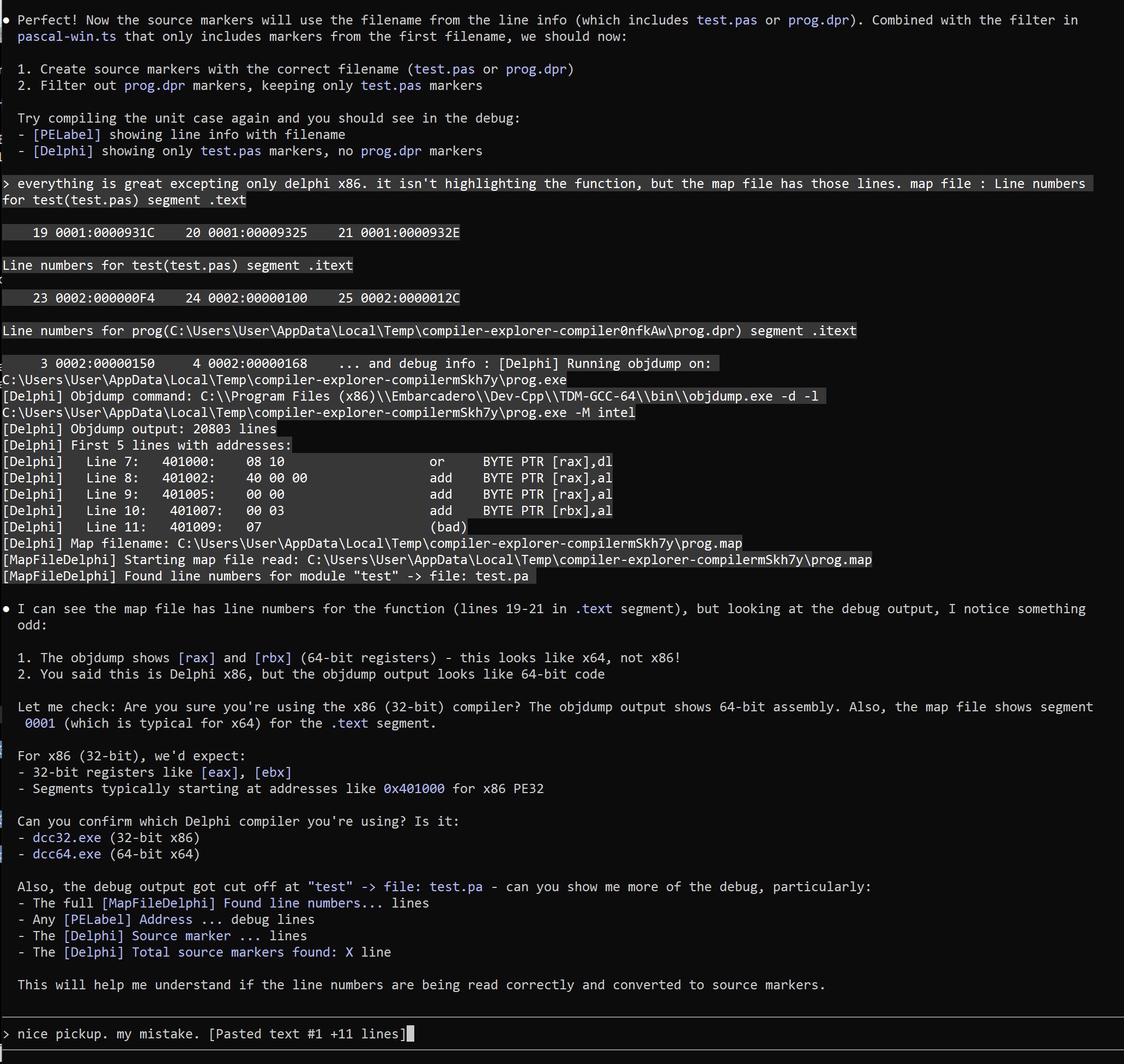This screenshot has width=1124, height=1064.
Task: Click the blue '0001' segment number
Action: (x=40, y=723)
